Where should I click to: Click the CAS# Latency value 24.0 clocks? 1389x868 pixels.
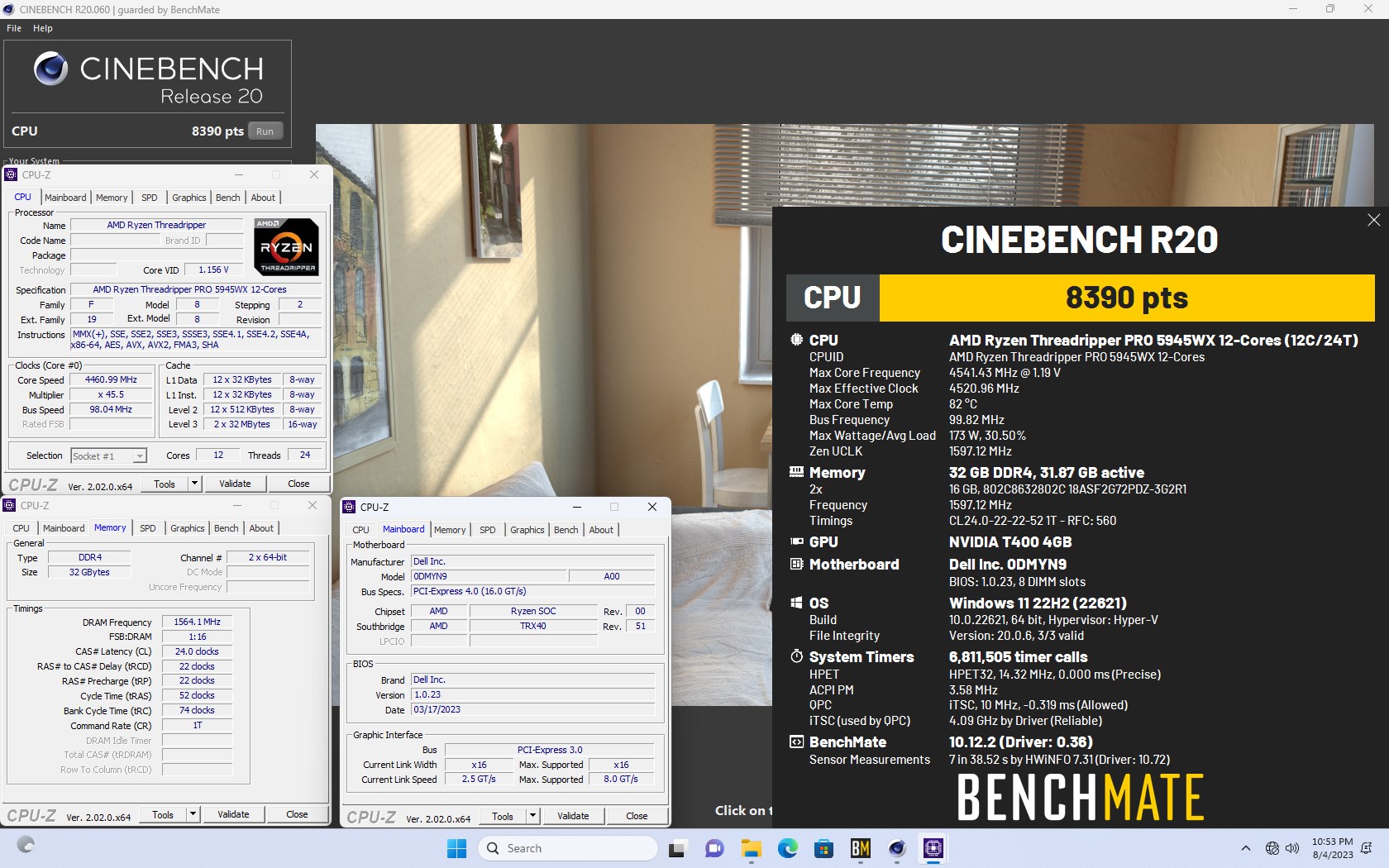click(x=198, y=652)
